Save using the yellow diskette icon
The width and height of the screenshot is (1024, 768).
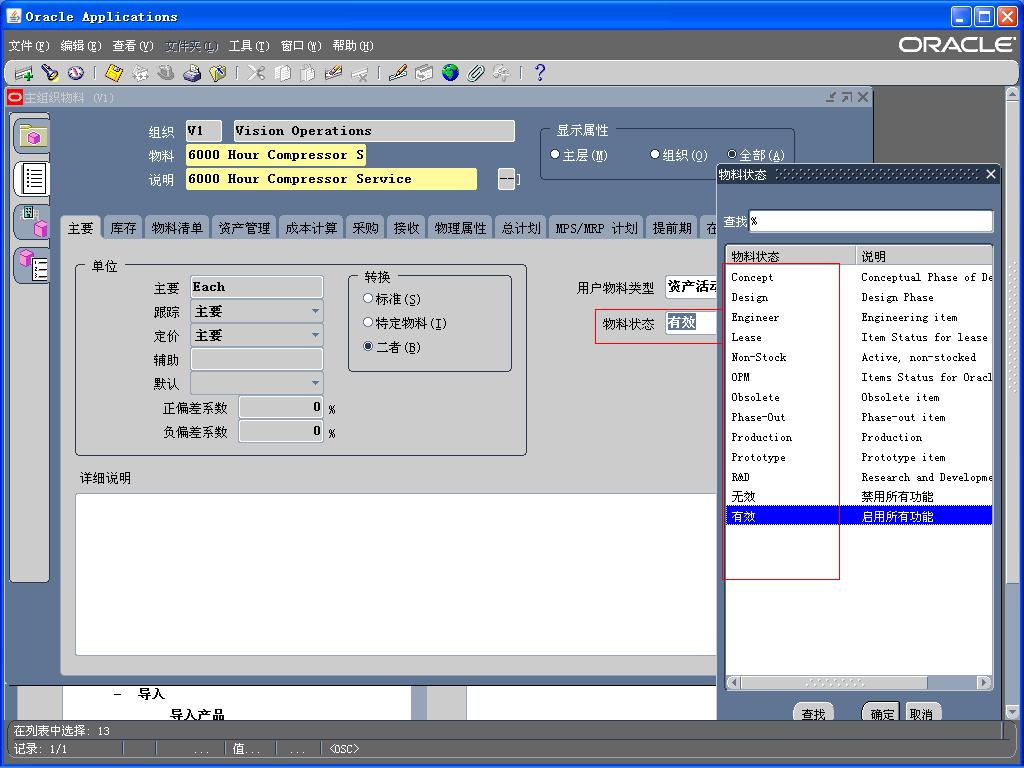(x=114, y=73)
